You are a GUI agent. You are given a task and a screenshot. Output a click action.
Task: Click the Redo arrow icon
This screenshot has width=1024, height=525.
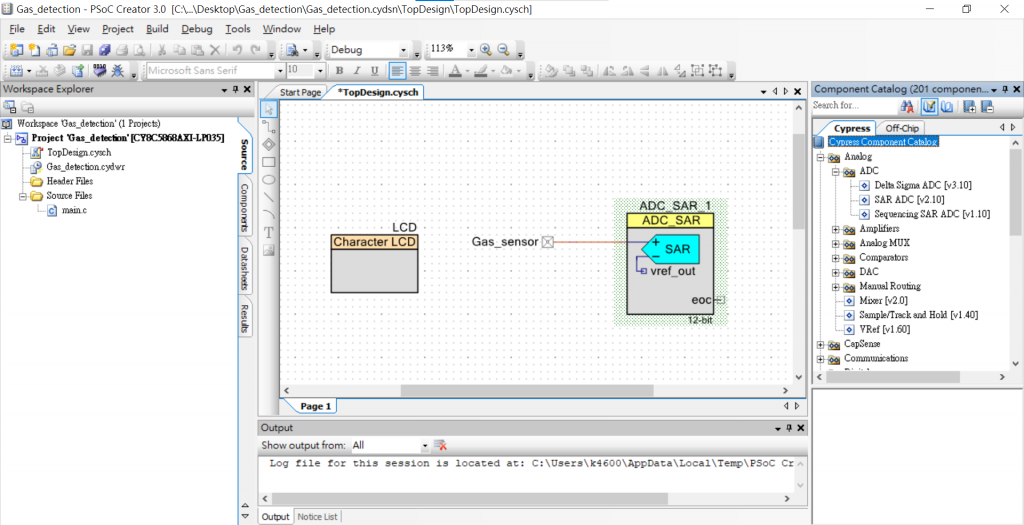pyautogui.click(x=255, y=50)
